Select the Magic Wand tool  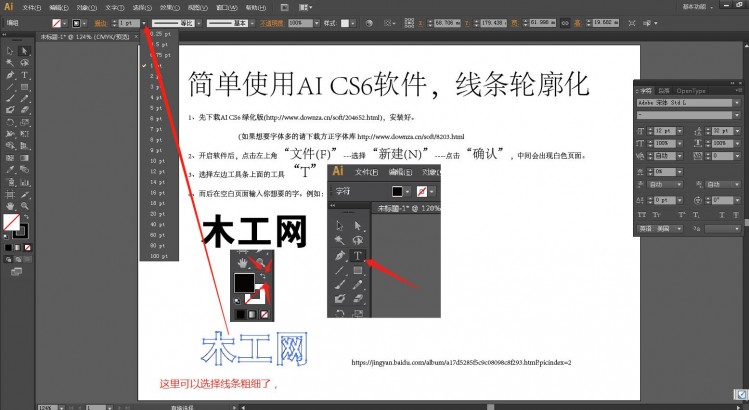(x=10, y=63)
